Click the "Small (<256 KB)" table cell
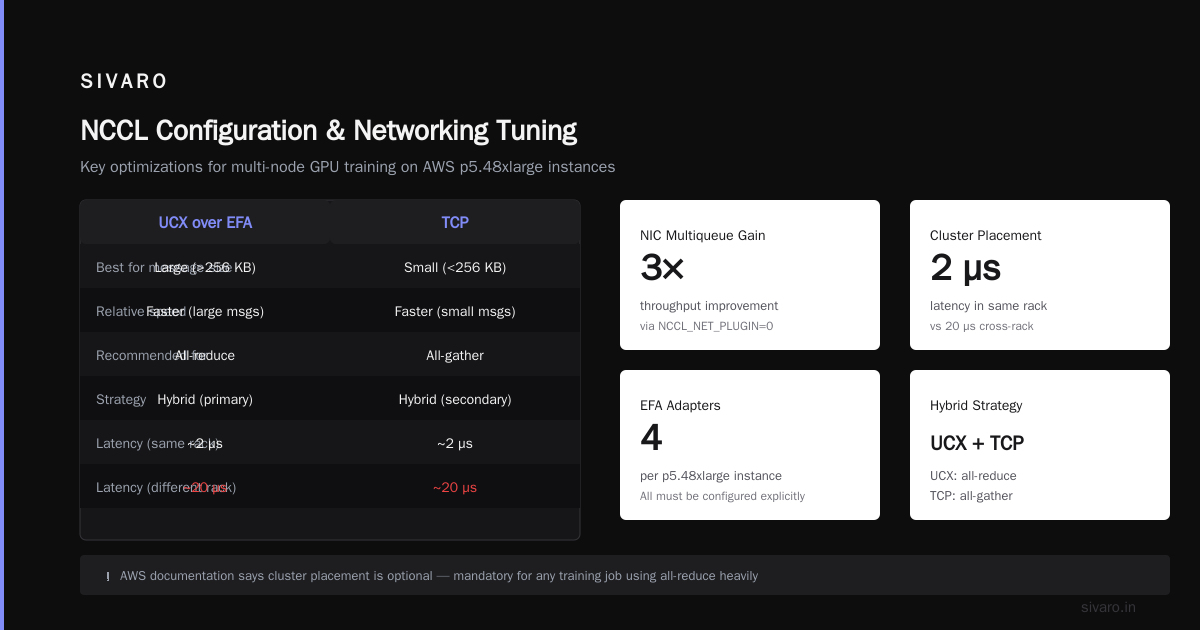The width and height of the screenshot is (1200, 630). tap(455, 267)
